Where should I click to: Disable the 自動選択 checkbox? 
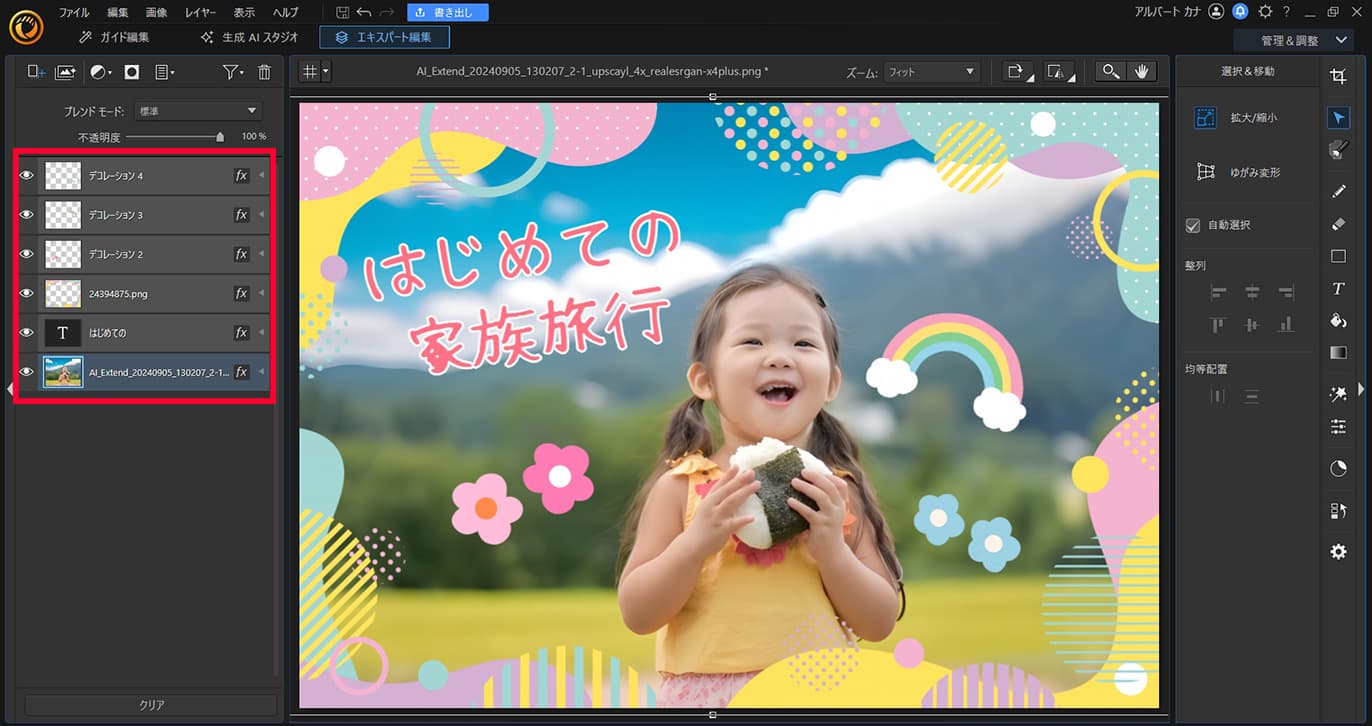1193,225
